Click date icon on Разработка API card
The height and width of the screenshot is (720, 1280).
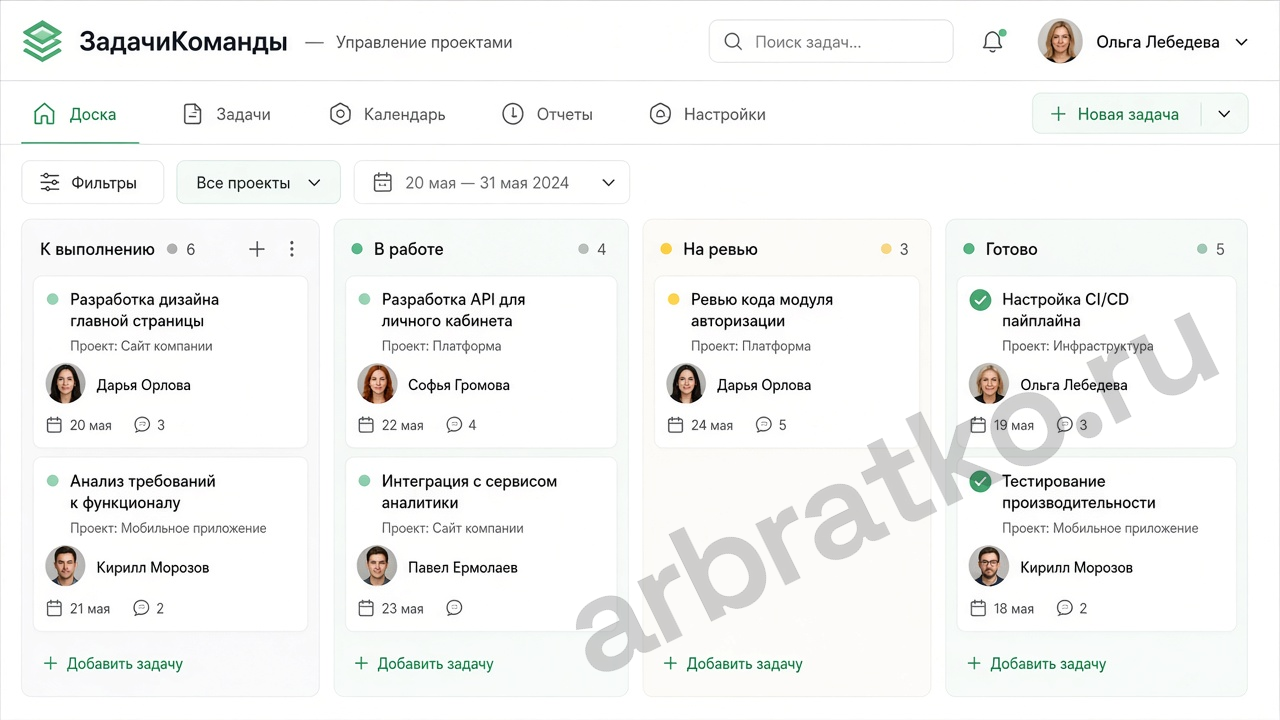366,425
